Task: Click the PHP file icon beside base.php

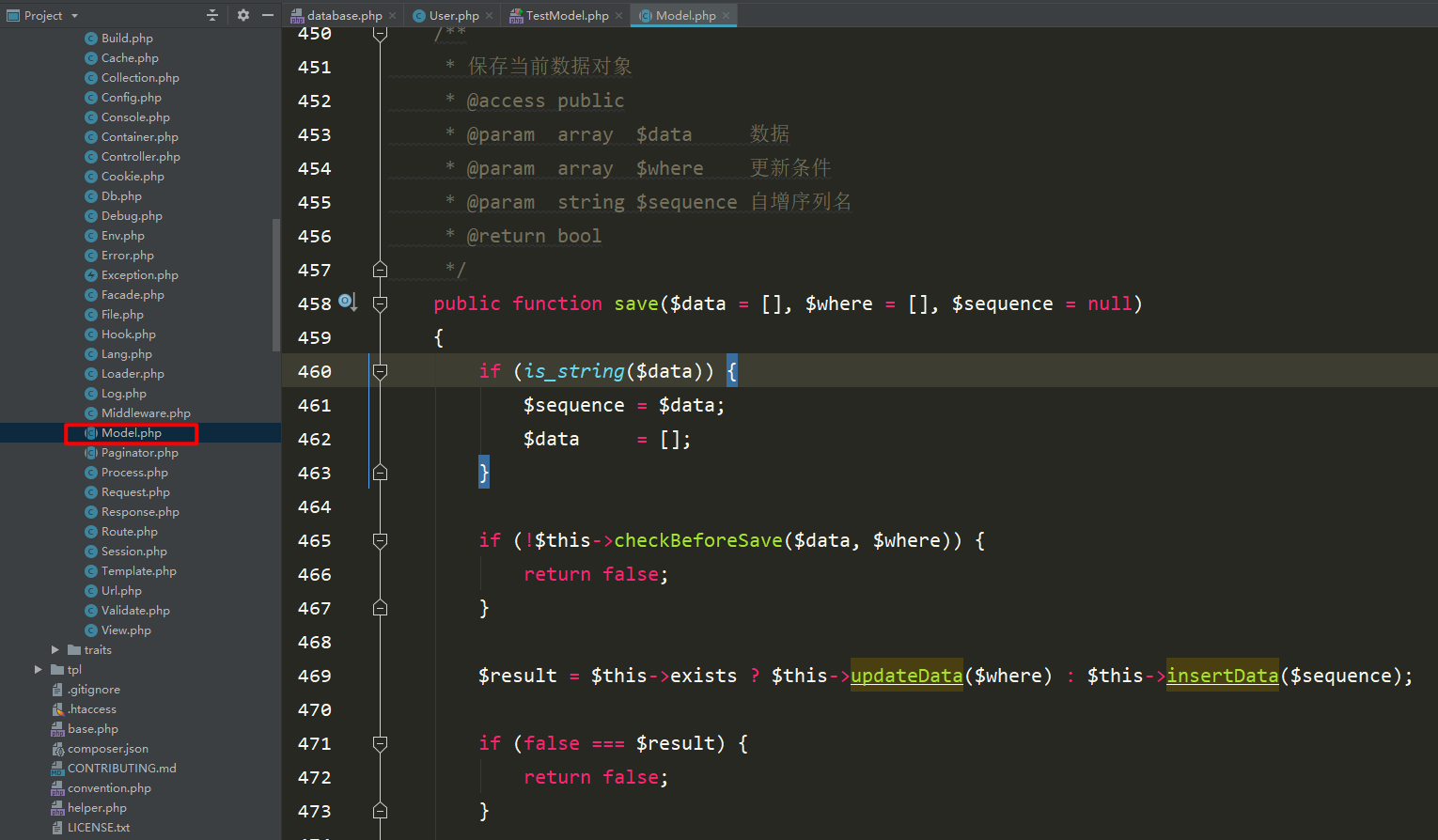Action: pyautogui.click(x=57, y=729)
